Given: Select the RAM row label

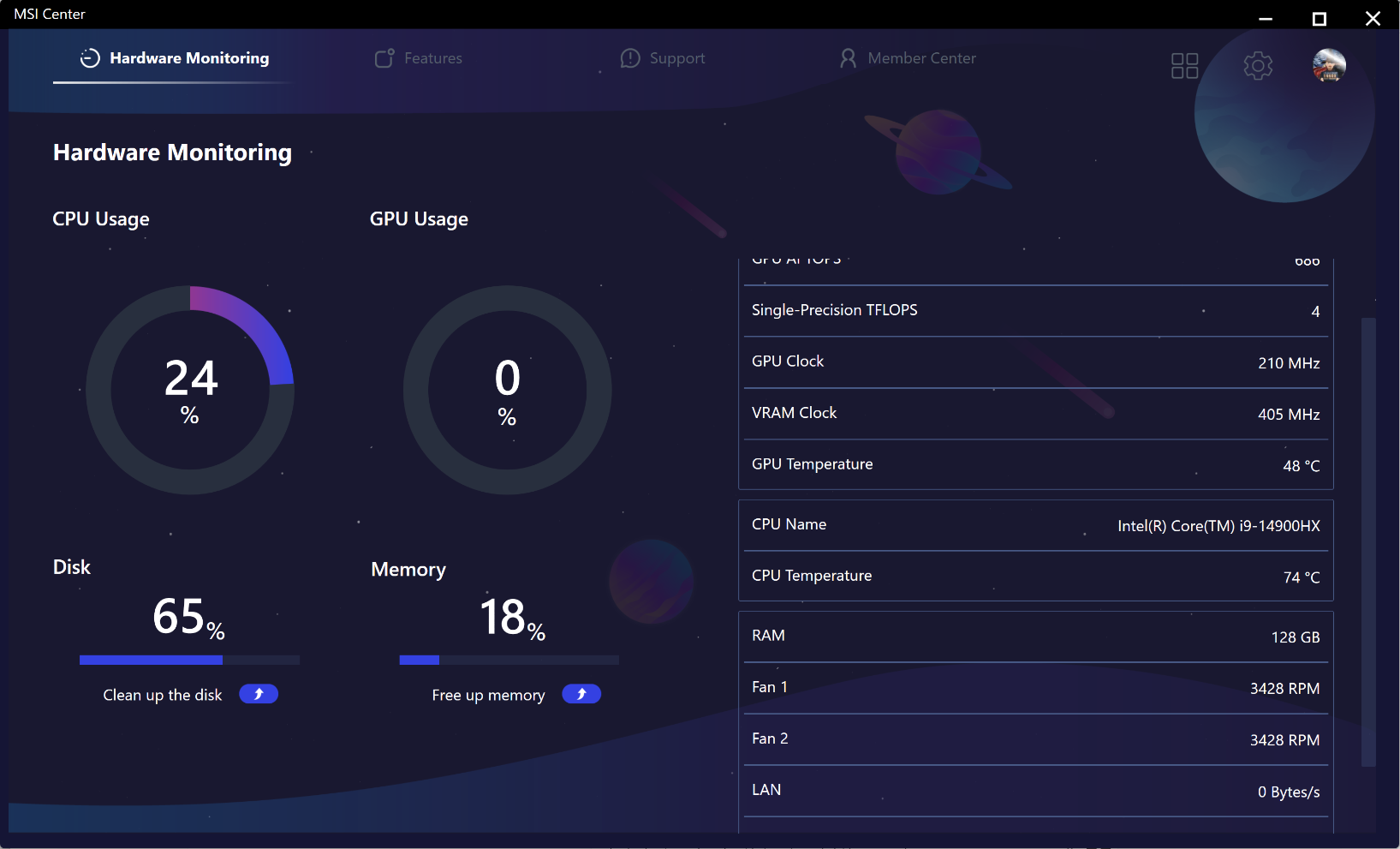Looking at the screenshot, I should coord(768,636).
